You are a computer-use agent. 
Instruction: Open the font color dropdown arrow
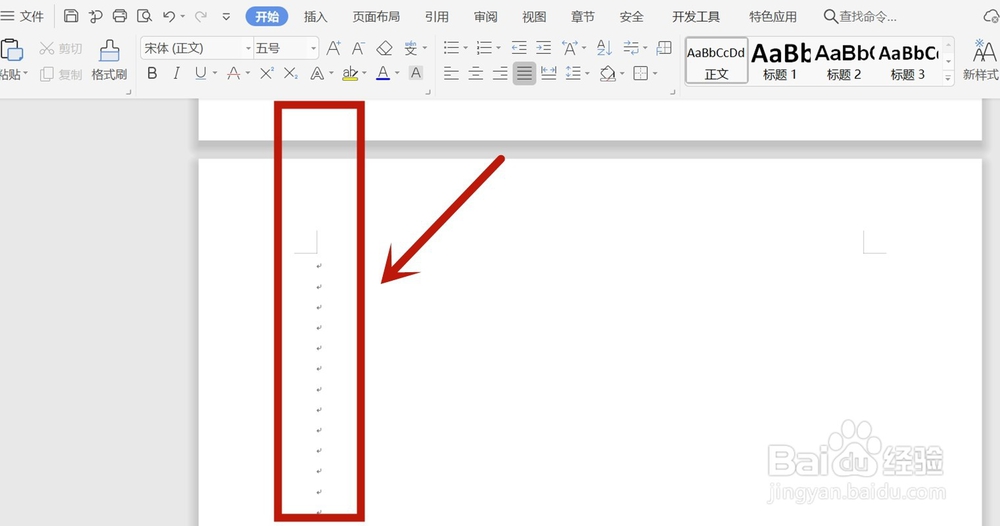coord(397,74)
